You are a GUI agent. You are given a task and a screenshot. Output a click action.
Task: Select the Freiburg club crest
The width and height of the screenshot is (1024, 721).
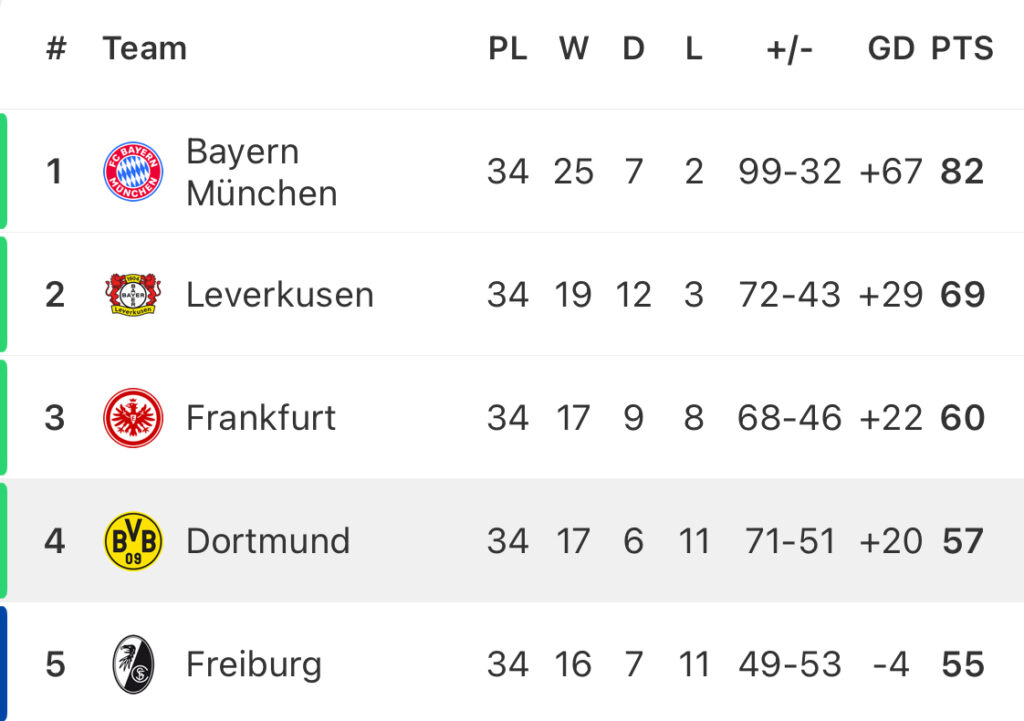click(133, 664)
